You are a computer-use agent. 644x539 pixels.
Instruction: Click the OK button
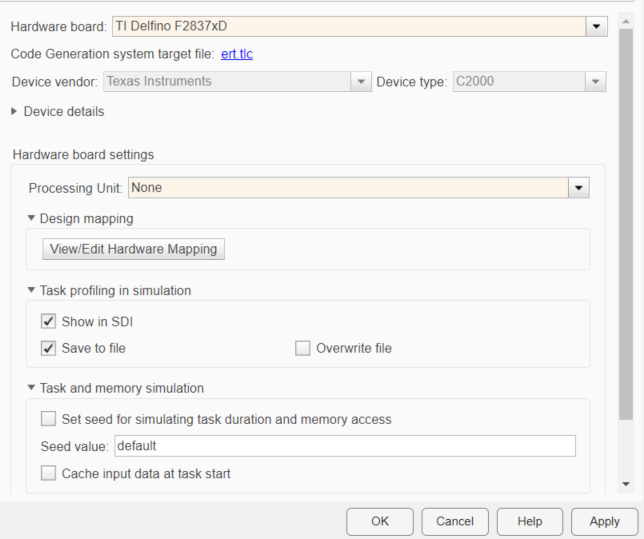(x=379, y=521)
